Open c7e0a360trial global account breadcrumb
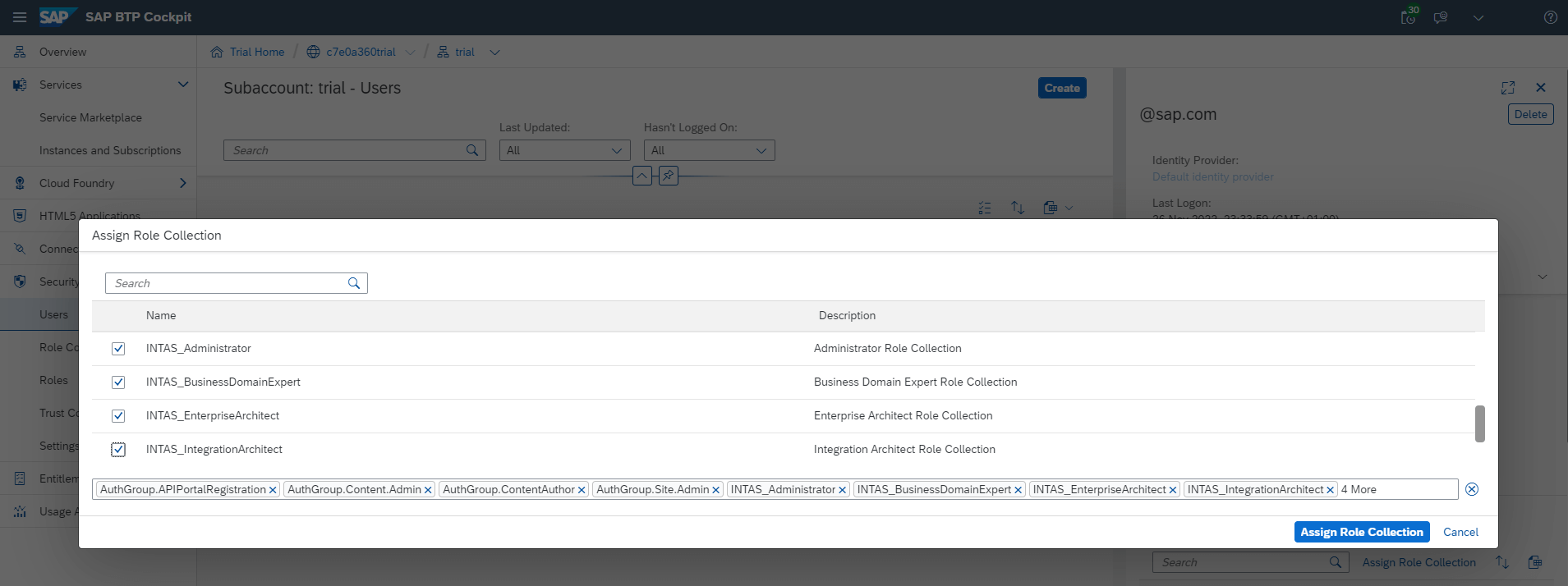This screenshot has width=1568, height=586. click(x=361, y=52)
